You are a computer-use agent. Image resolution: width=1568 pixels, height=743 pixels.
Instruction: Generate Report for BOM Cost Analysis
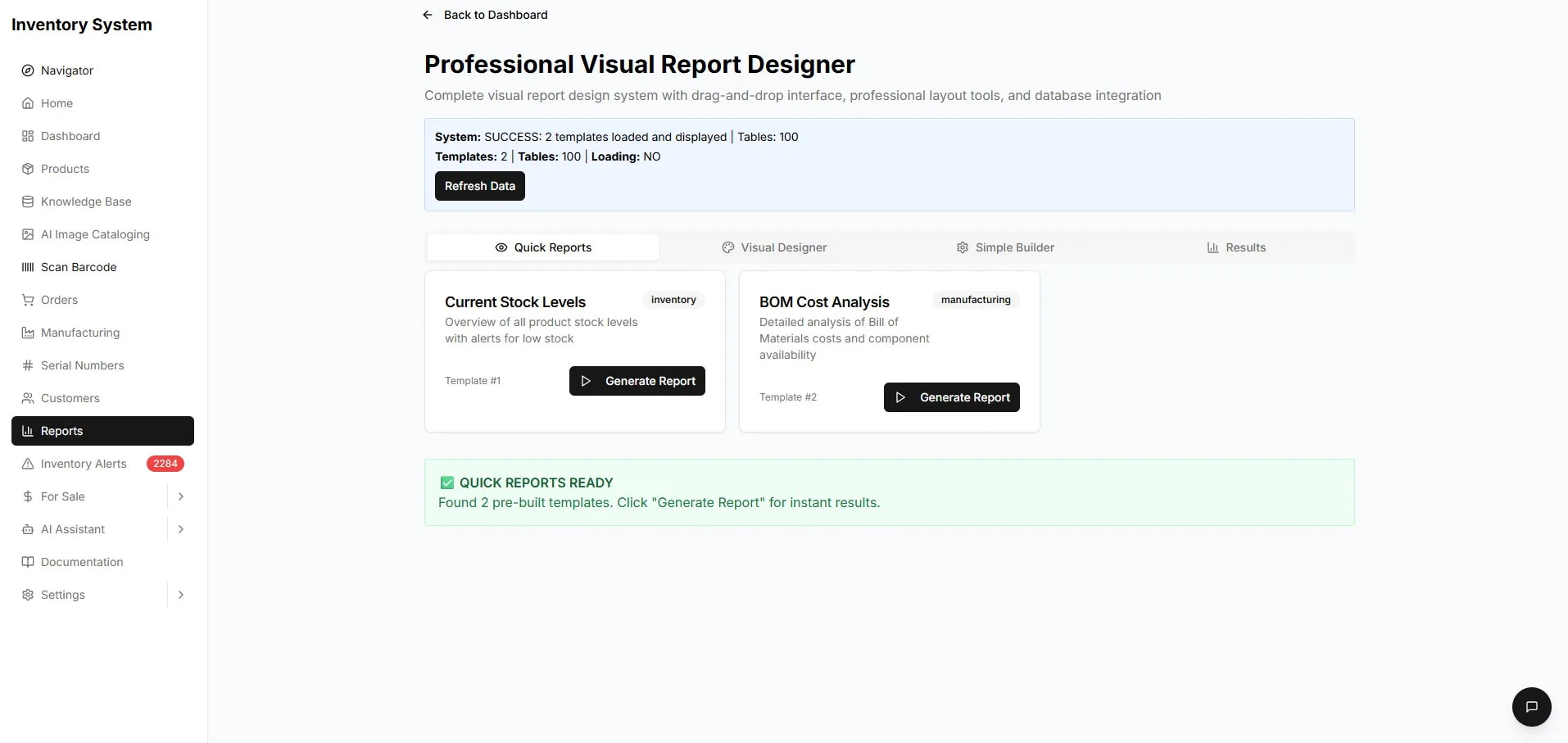click(x=952, y=397)
